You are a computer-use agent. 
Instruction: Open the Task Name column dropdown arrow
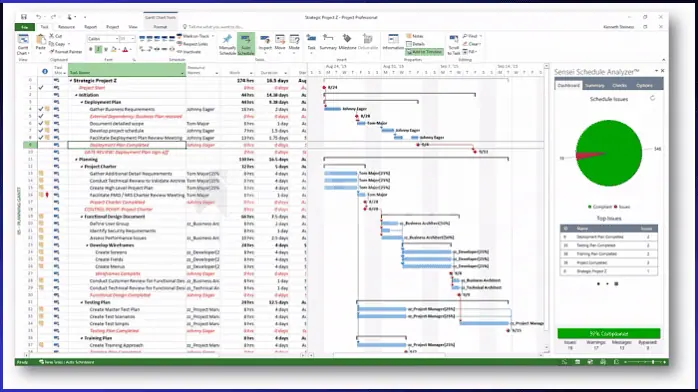(x=182, y=73)
